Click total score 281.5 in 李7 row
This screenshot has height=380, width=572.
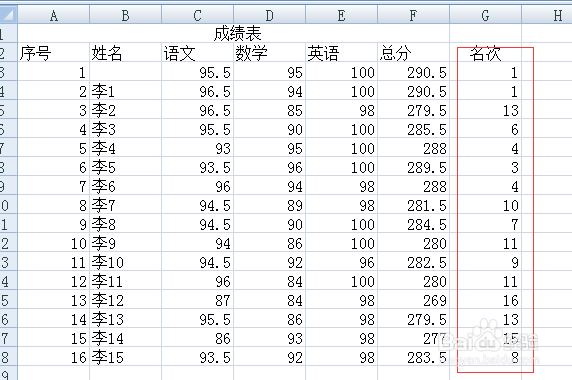coord(413,205)
